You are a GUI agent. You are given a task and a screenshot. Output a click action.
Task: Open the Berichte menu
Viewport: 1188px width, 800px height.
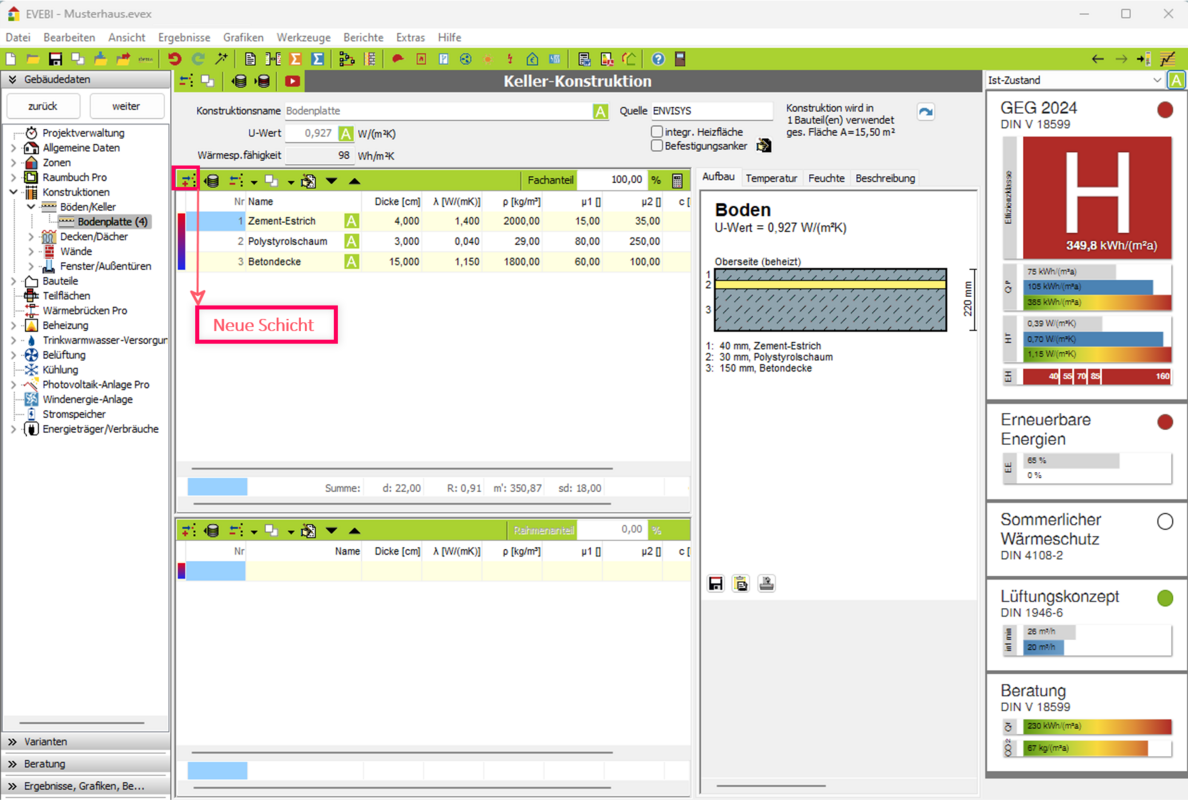[363, 37]
